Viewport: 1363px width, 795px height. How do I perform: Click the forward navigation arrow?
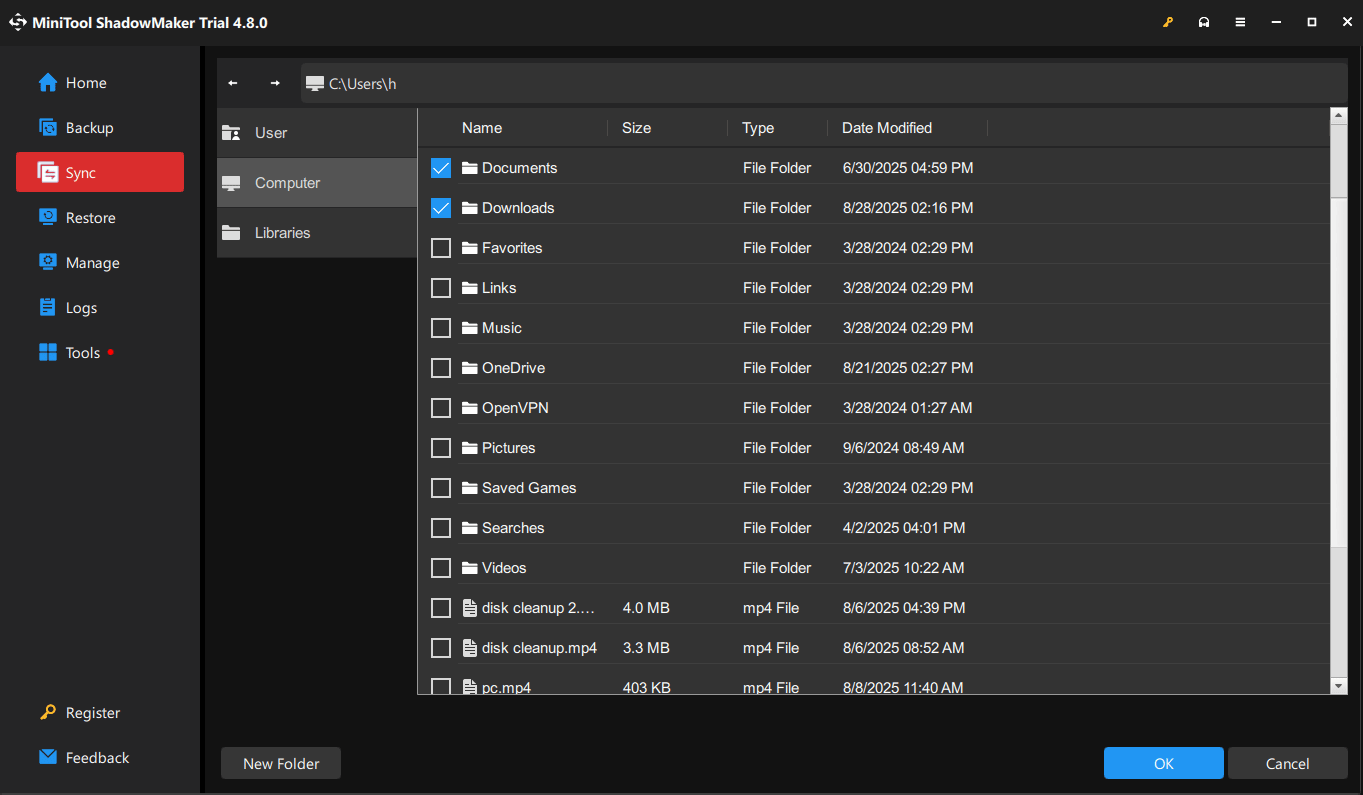[275, 83]
